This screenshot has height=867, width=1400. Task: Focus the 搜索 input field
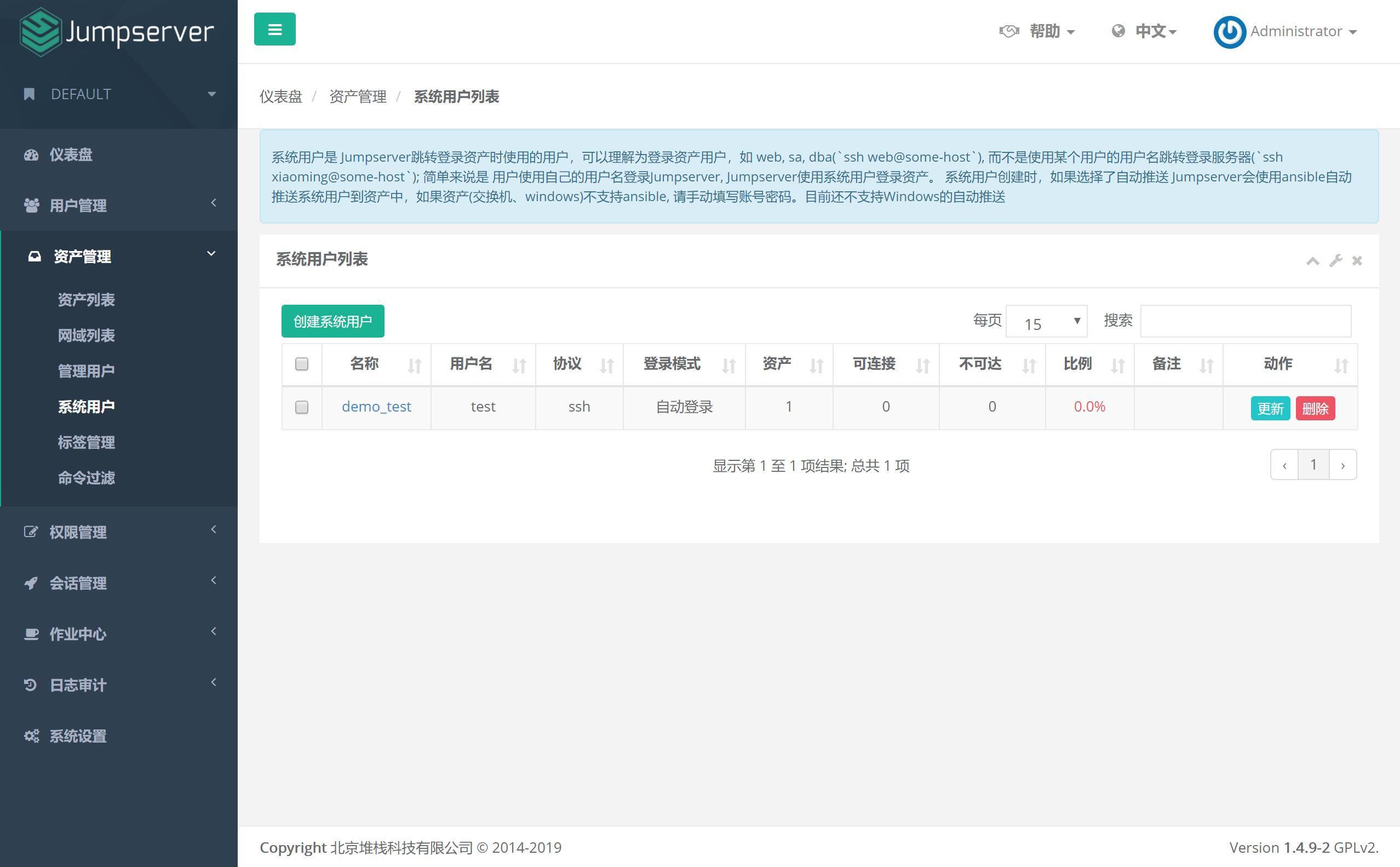1246,321
